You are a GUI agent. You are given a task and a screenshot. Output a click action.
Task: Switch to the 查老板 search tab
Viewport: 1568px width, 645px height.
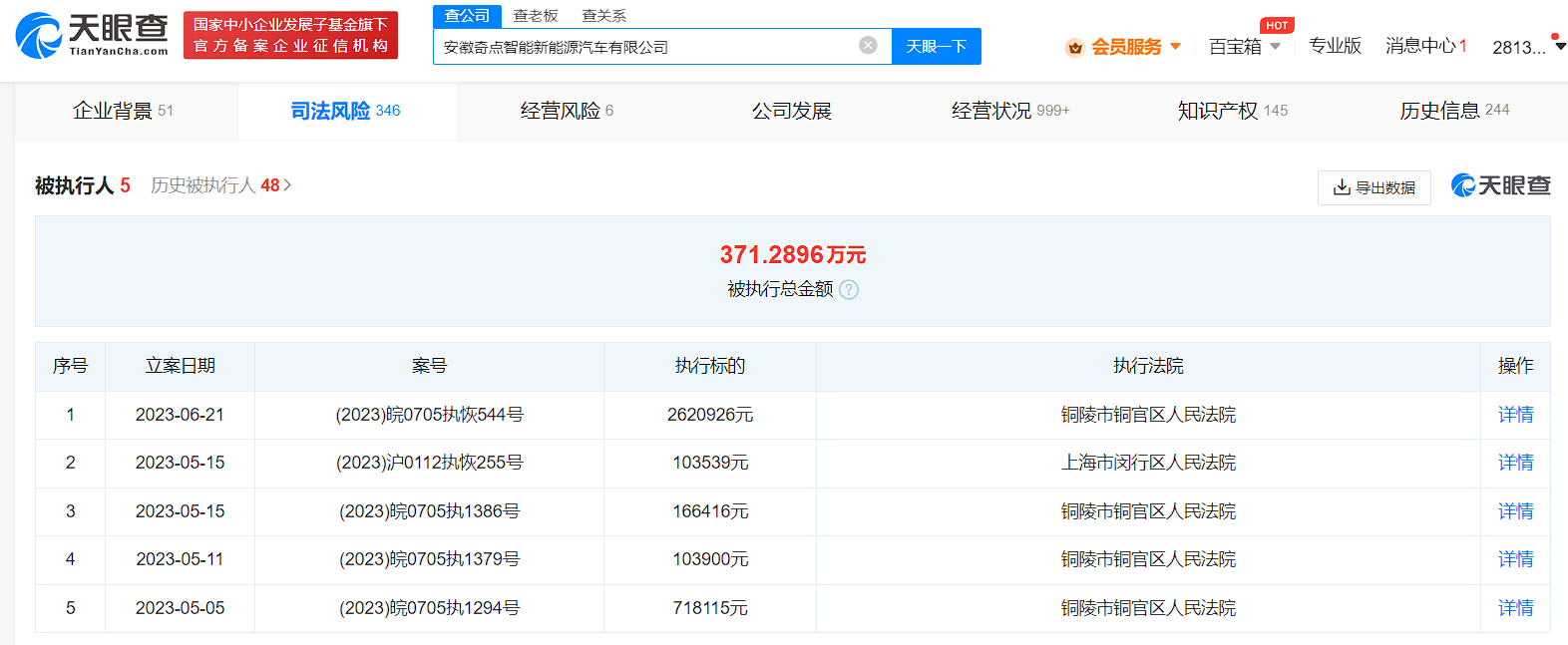tap(536, 16)
